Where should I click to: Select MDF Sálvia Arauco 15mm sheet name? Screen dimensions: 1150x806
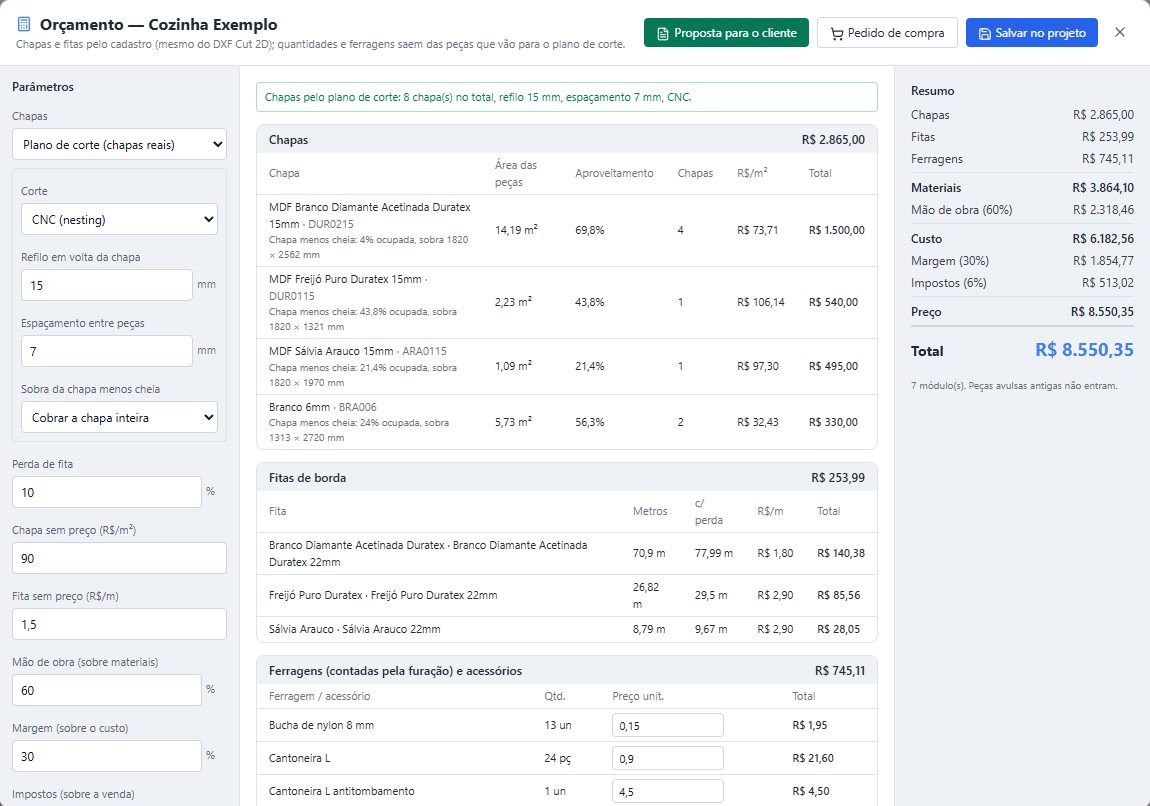pyautogui.click(x=331, y=351)
